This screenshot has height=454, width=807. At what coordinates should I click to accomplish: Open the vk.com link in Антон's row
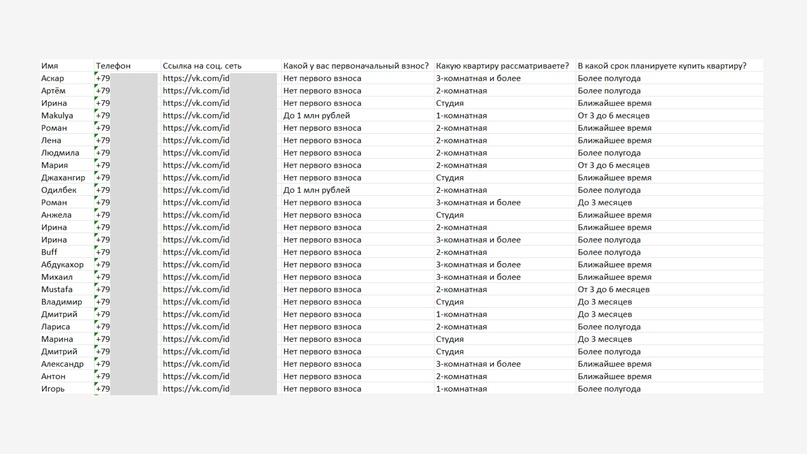click(196, 377)
